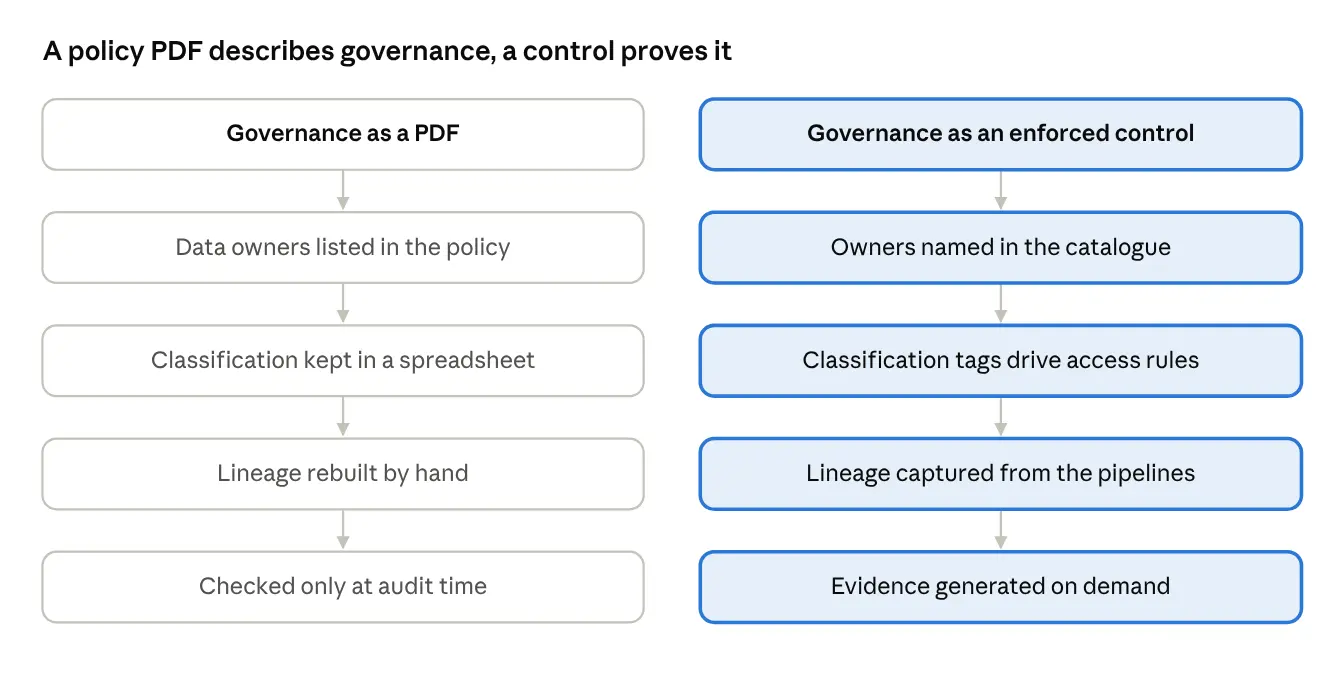
Task: Click the 'Lineage rebuilt by hand' box
Action: 343,473
